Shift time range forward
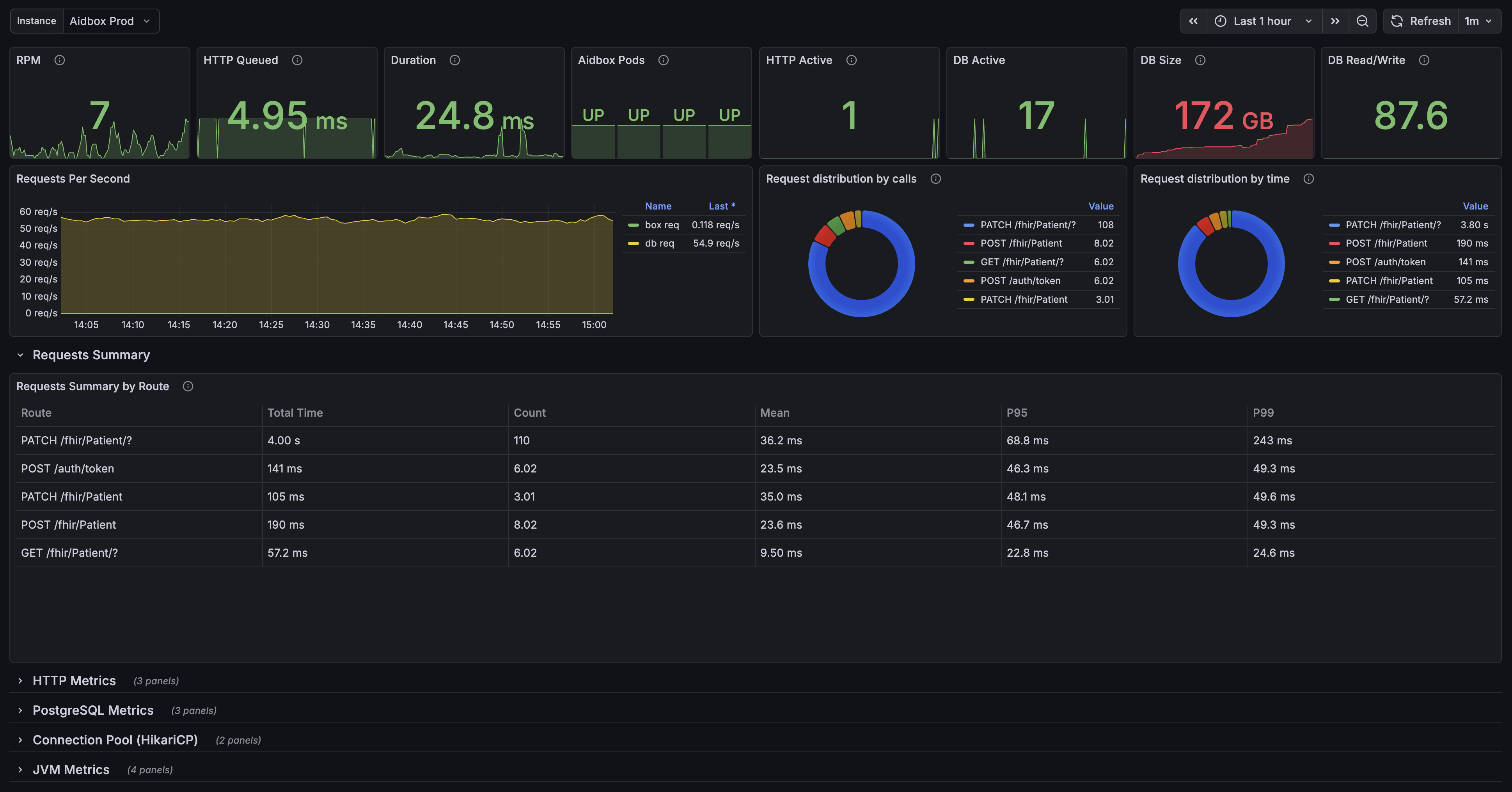This screenshot has width=1512, height=792. click(1335, 21)
